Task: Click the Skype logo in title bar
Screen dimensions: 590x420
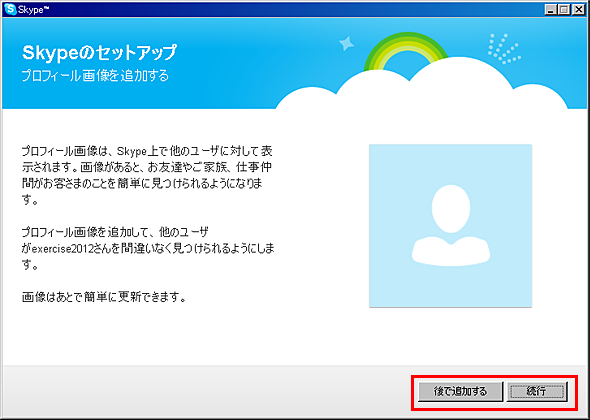Action: [x=10, y=10]
